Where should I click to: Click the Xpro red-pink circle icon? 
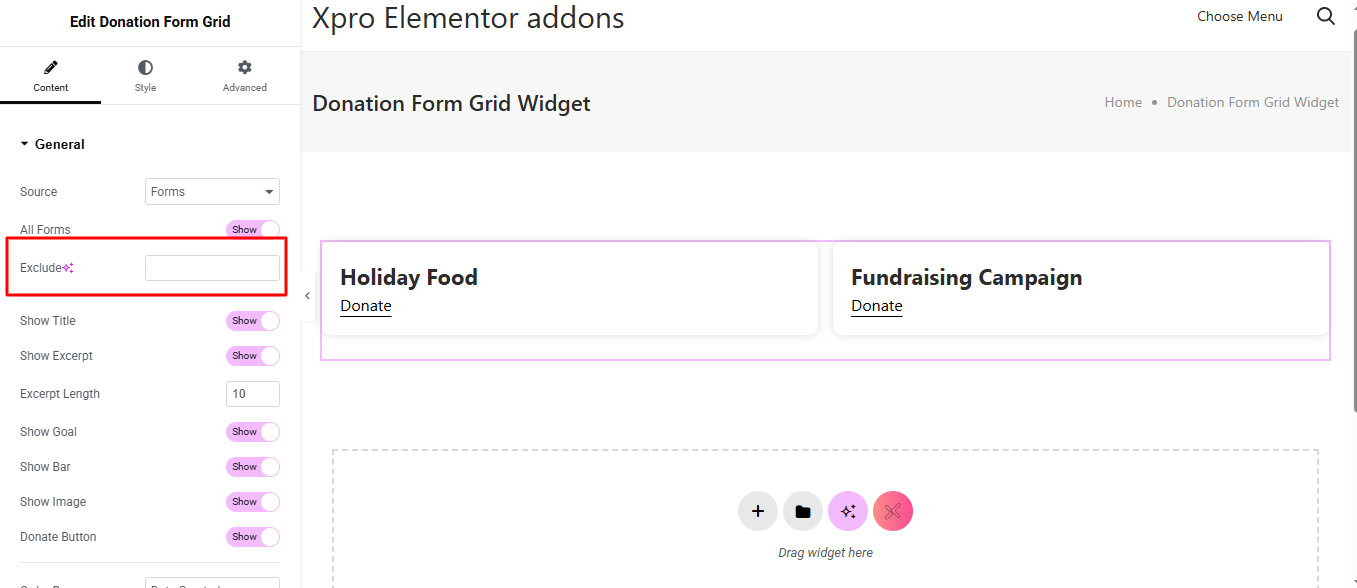coord(893,512)
